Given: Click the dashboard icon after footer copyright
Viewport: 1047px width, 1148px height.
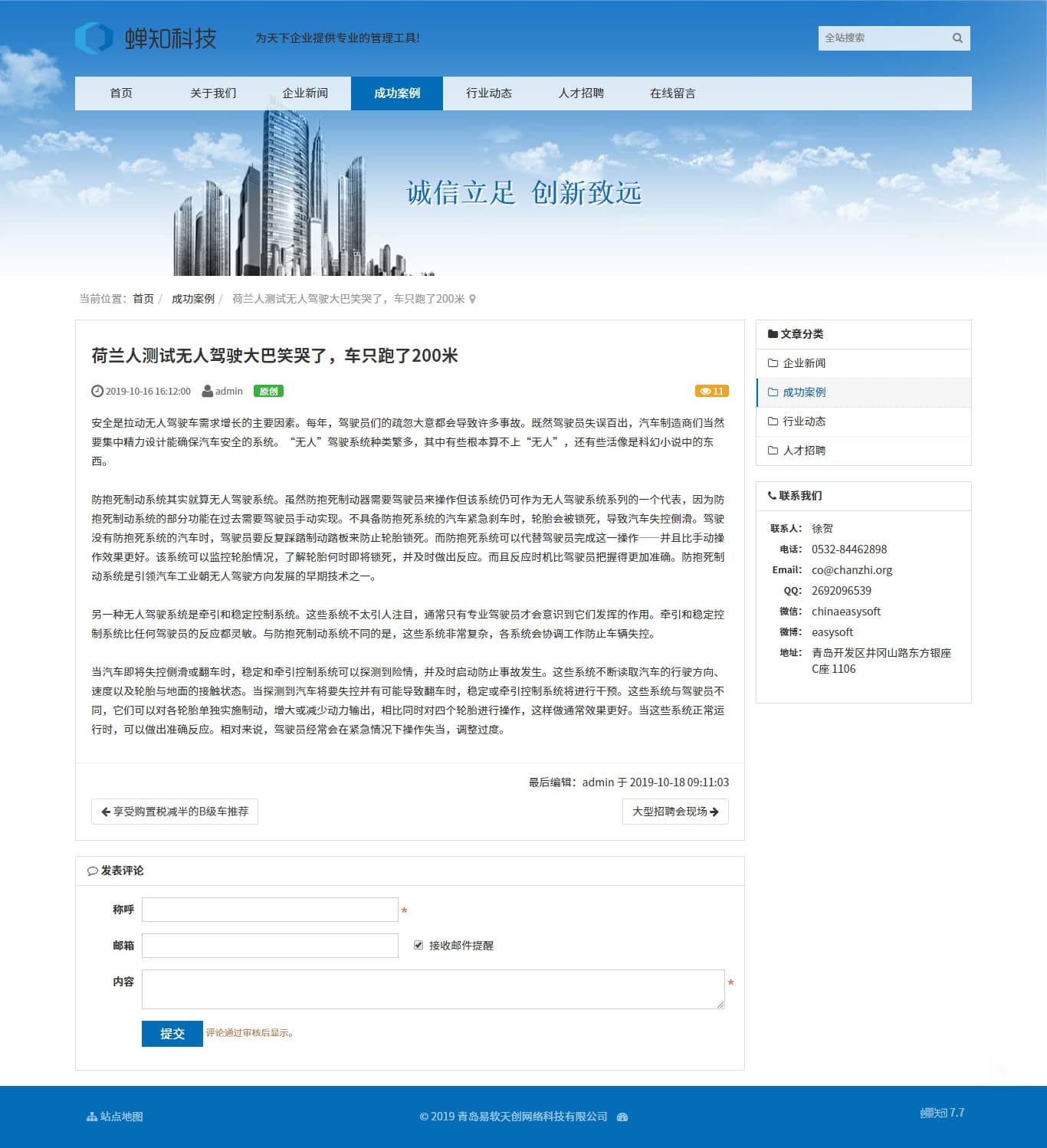Looking at the screenshot, I should 622,1117.
